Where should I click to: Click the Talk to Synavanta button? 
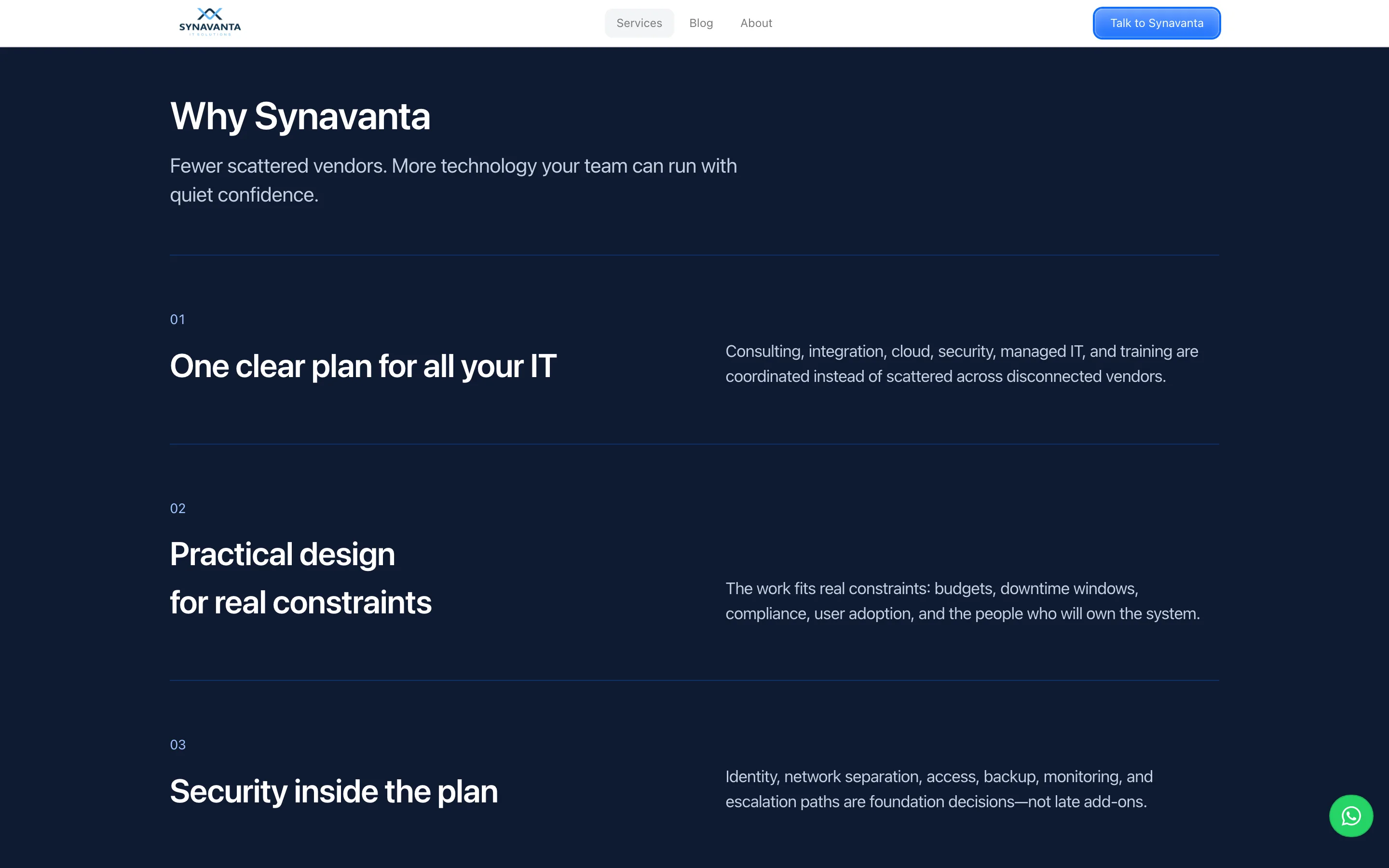[1157, 23]
